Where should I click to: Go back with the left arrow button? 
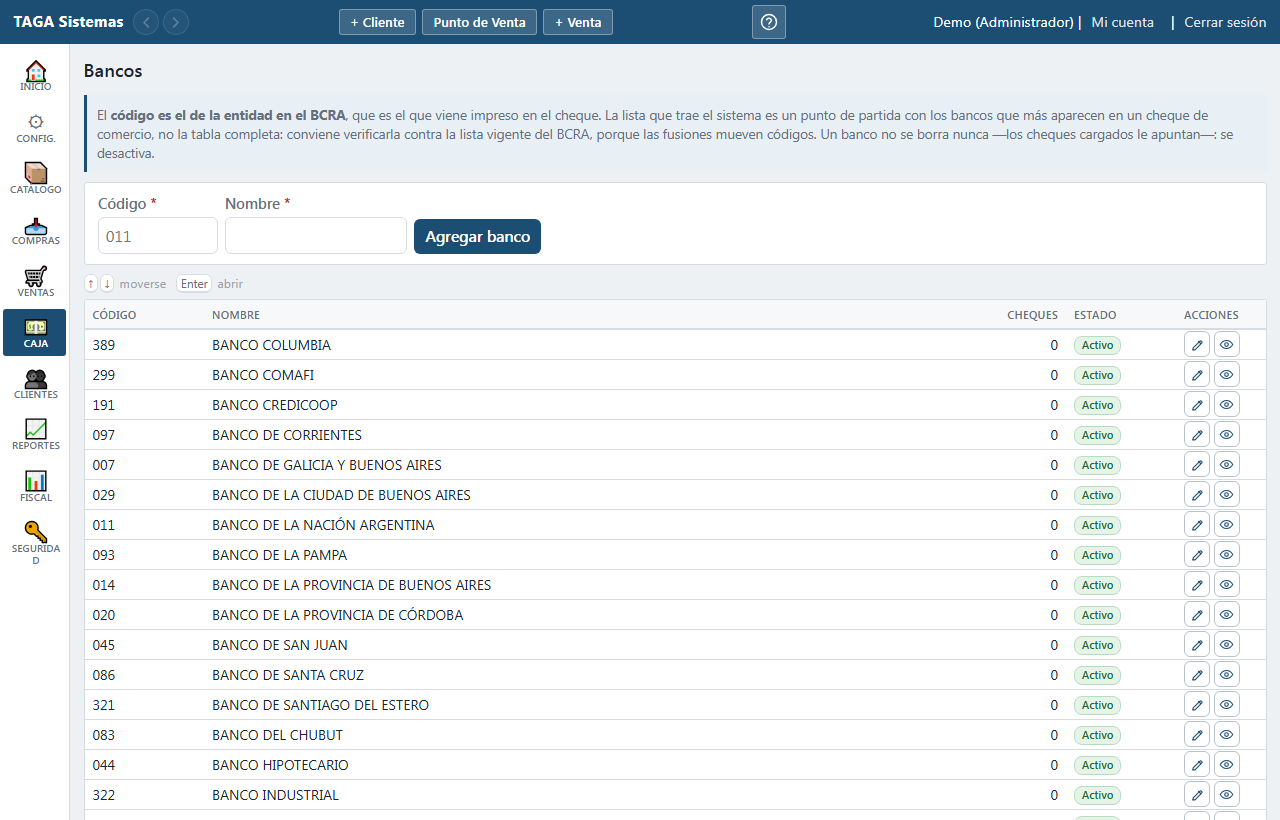click(146, 22)
